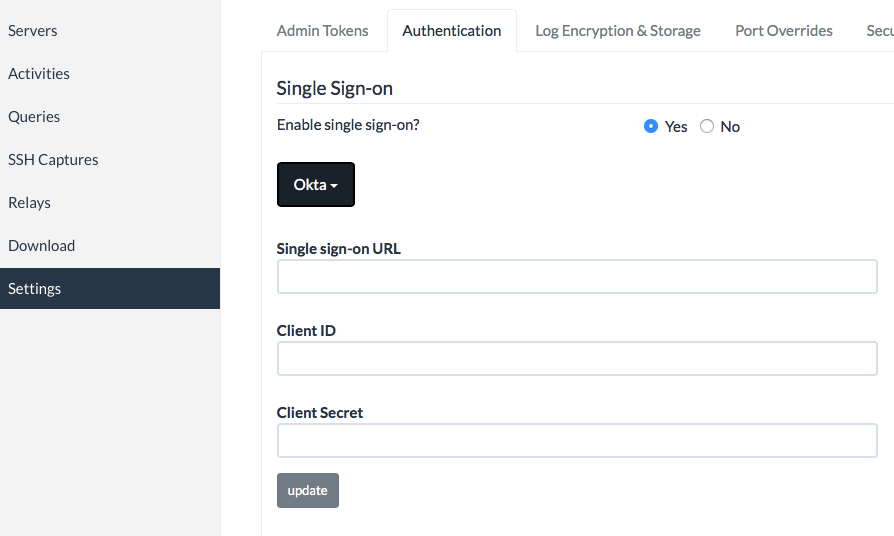Switch to the Admin Tokens tab

(322, 31)
